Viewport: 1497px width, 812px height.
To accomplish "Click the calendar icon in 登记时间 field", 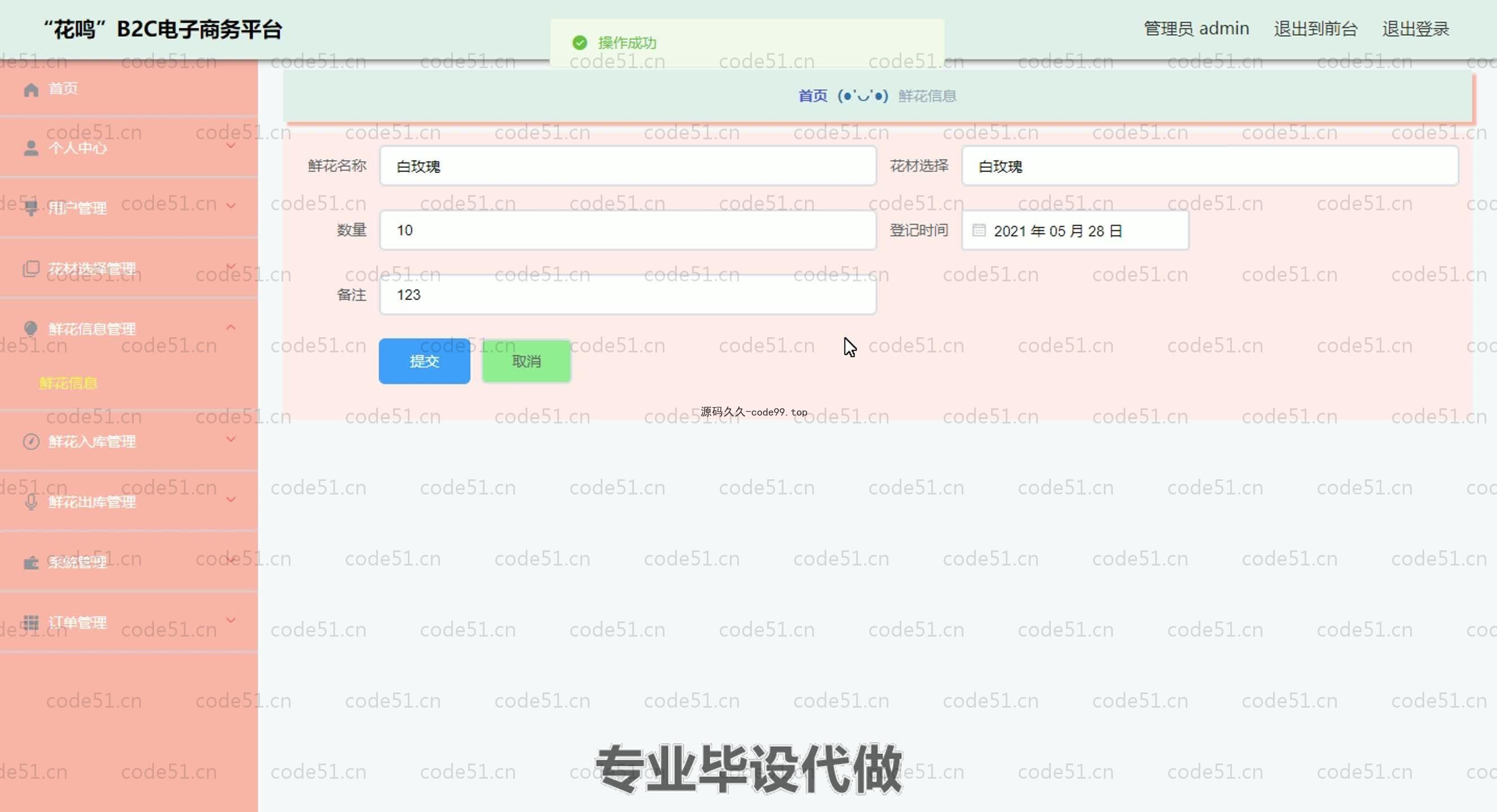I will coord(979,231).
